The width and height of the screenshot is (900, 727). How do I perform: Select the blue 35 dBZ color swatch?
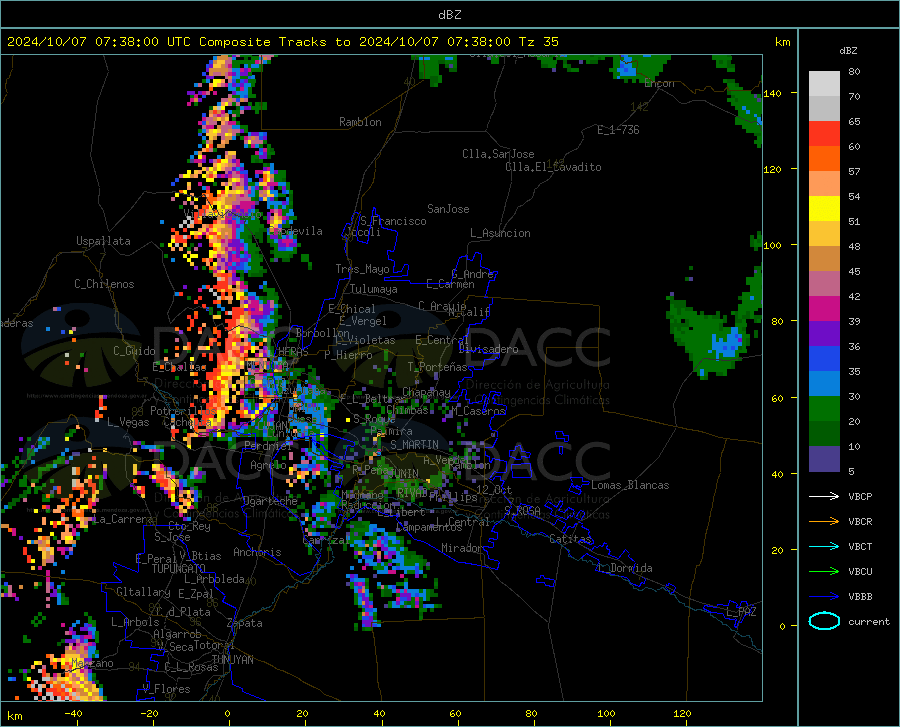point(824,359)
